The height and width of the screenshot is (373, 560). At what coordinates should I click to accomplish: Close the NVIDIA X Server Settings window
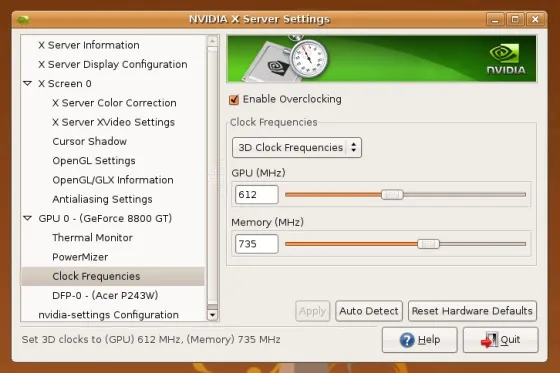[535, 19]
